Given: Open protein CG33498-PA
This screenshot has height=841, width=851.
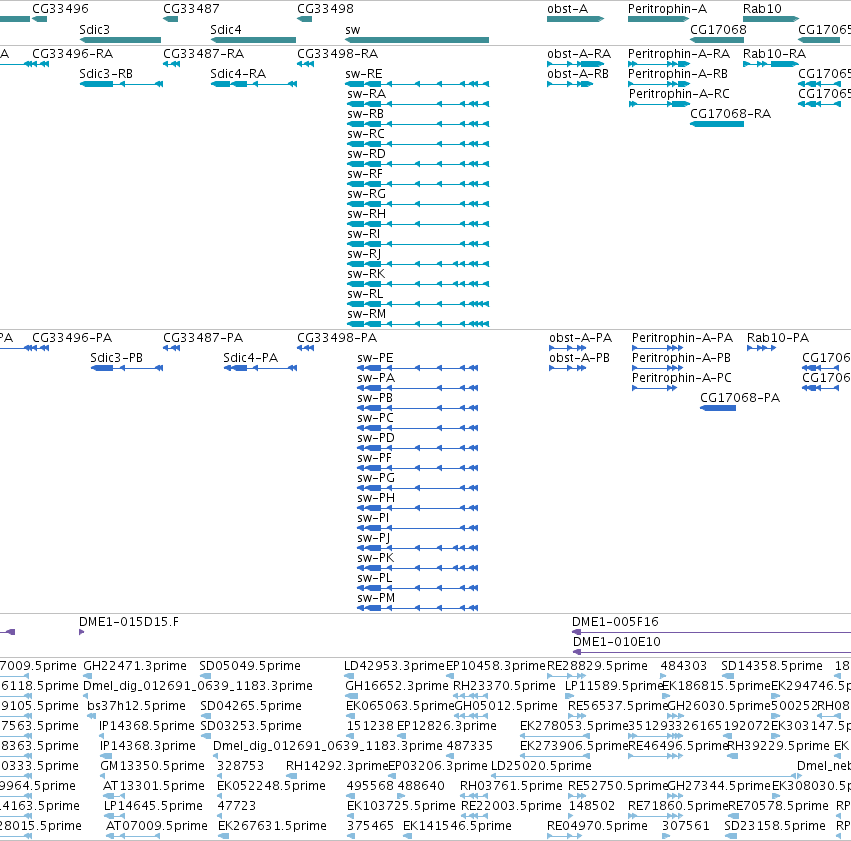Looking at the screenshot, I should (306, 348).
